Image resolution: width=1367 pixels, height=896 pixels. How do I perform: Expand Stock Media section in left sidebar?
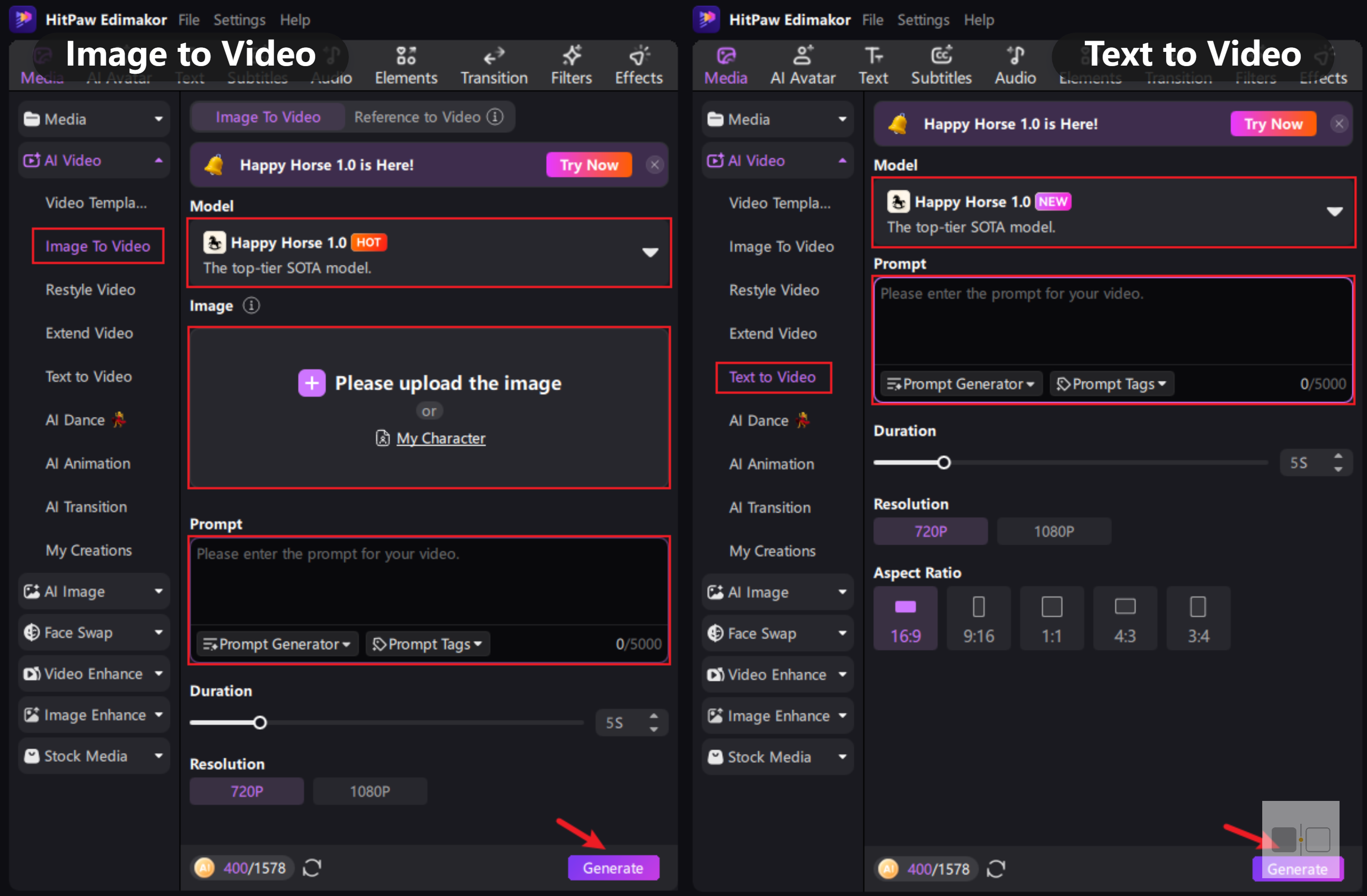[x=94, y=756]
